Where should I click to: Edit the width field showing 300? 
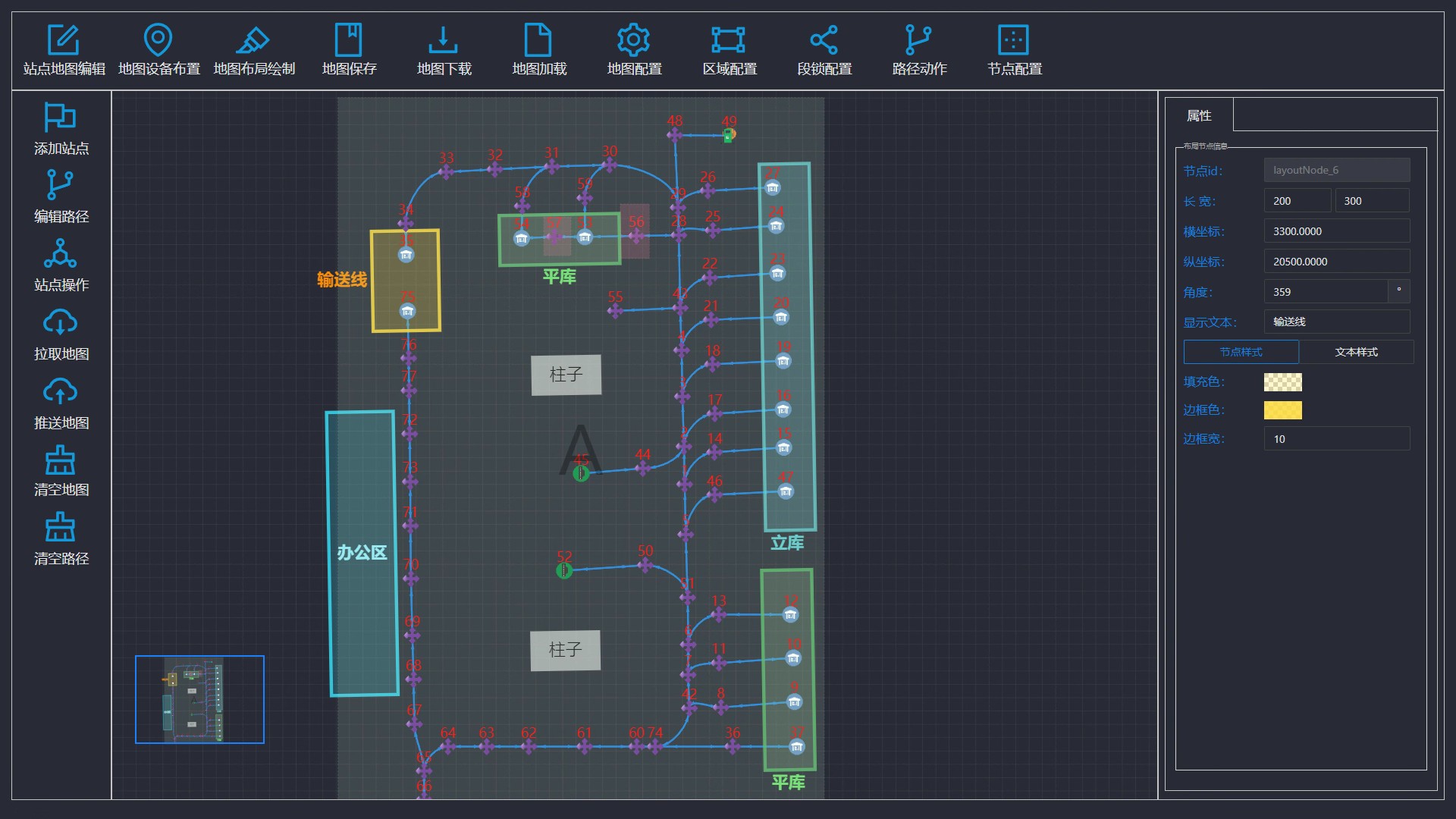coord(1373,201)
